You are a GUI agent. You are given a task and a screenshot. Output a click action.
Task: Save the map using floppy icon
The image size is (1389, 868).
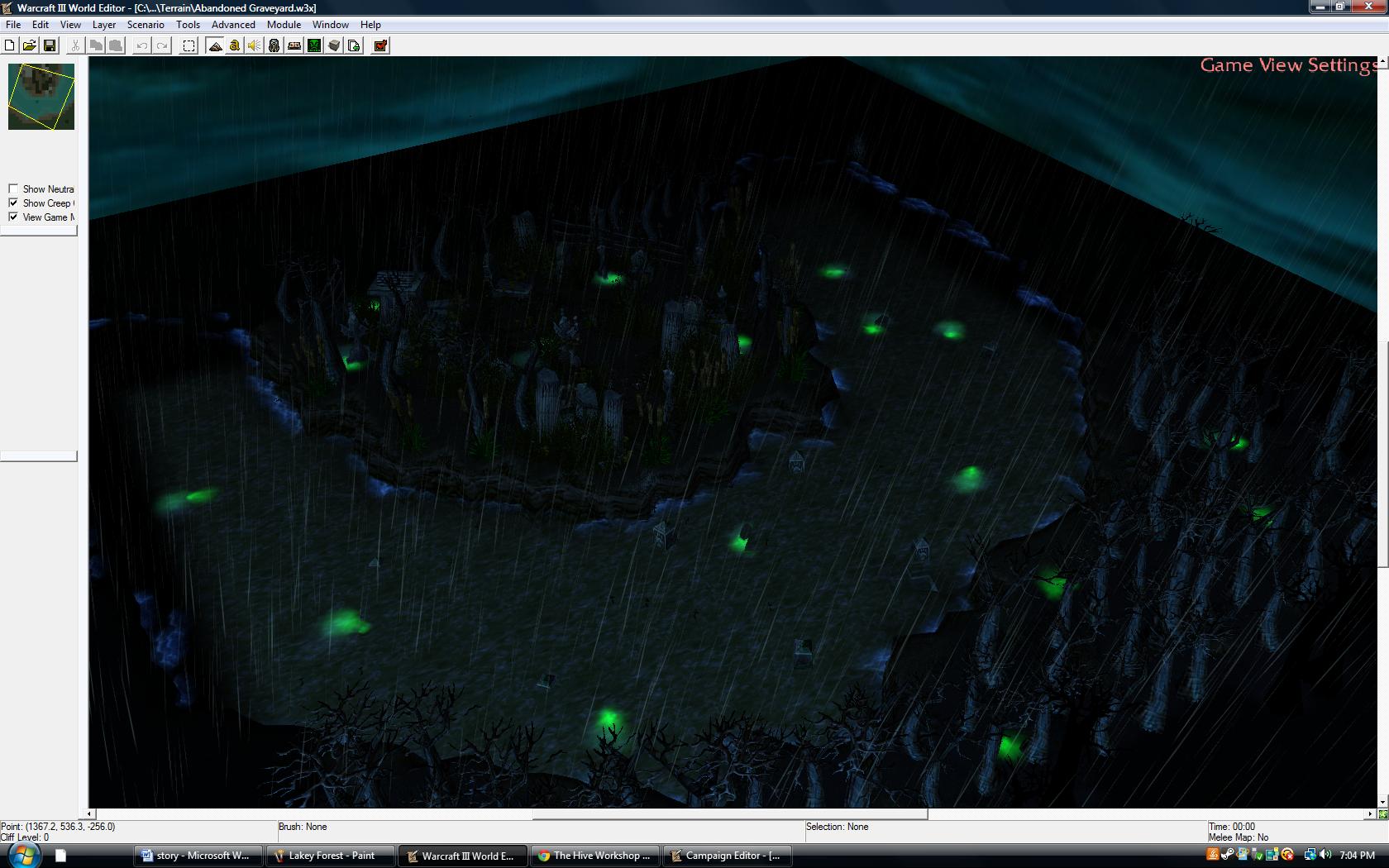tap(50, 45)
